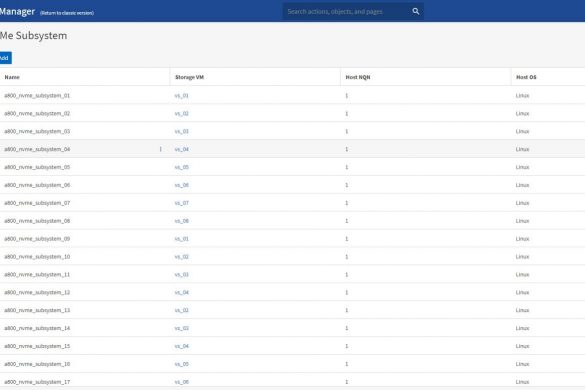
Task: Select the a800_nvme_subsystem_03 name
Action: coord(37,131)
